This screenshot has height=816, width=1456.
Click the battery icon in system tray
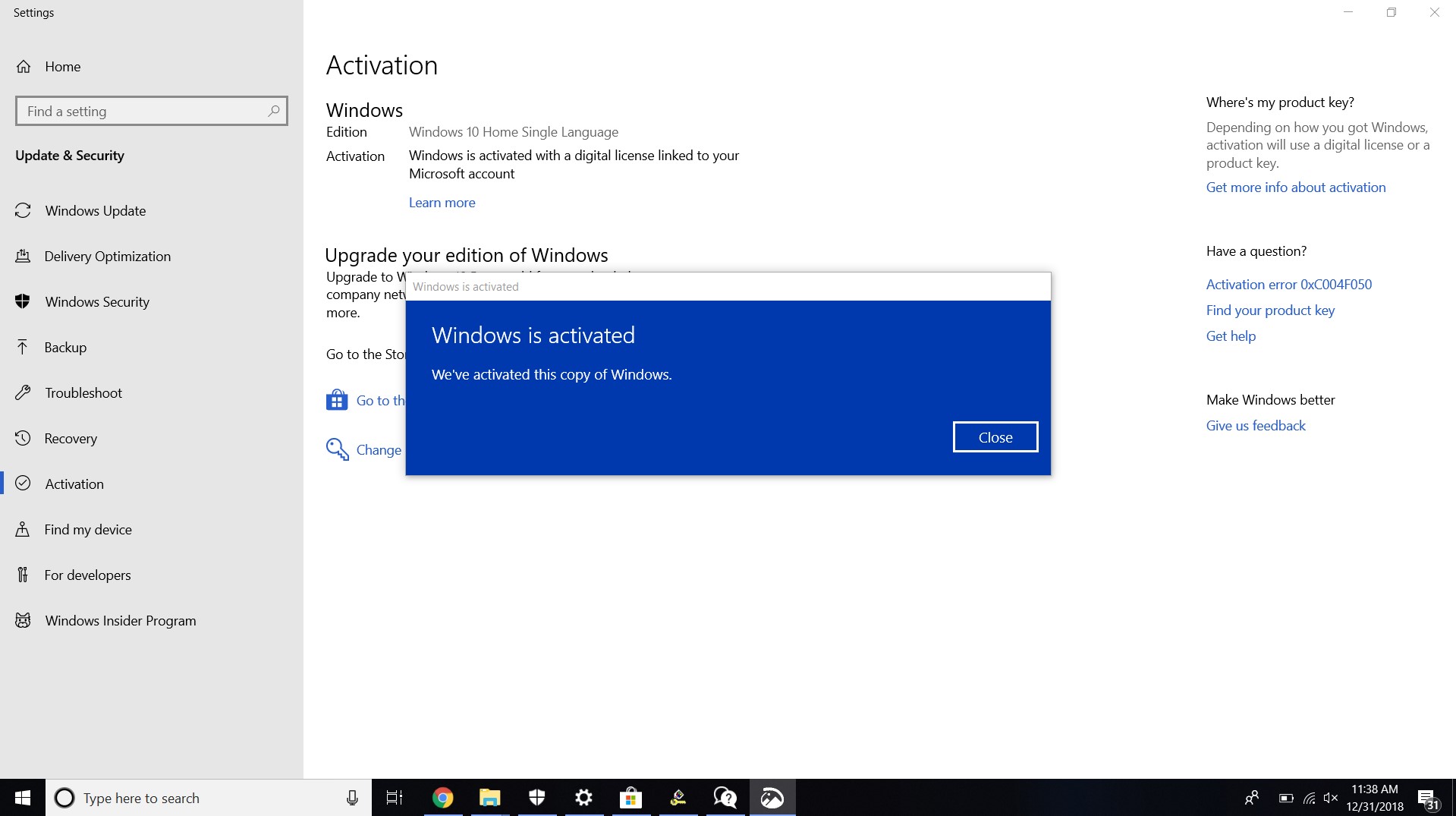(1286, 798)
